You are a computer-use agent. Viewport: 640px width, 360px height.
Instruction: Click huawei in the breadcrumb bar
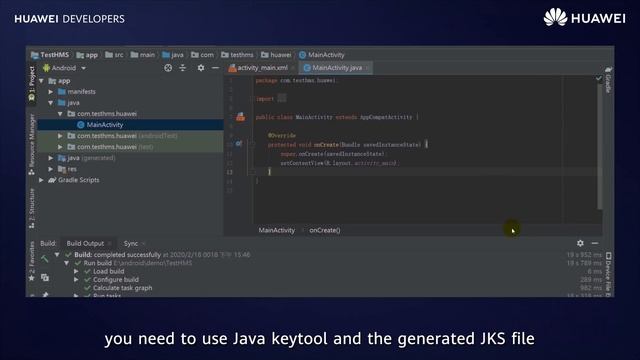tap(276, 55)
